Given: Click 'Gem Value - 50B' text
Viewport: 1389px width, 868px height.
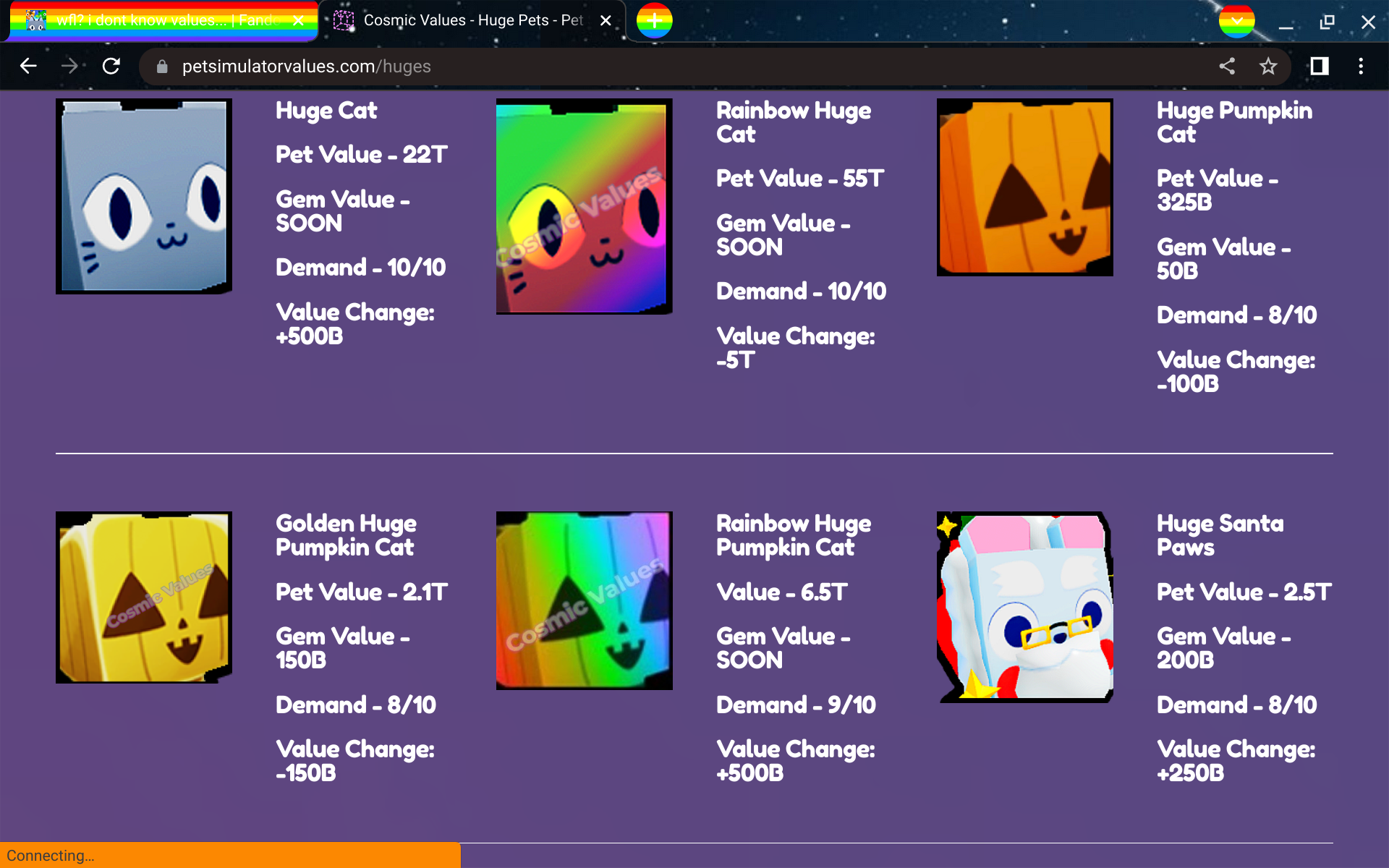Looking at the screenshot, I should [x=1223, y=259].
